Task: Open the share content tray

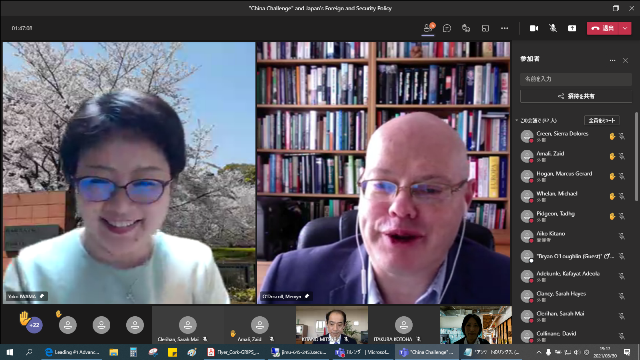Action: [x=572, y=28]
